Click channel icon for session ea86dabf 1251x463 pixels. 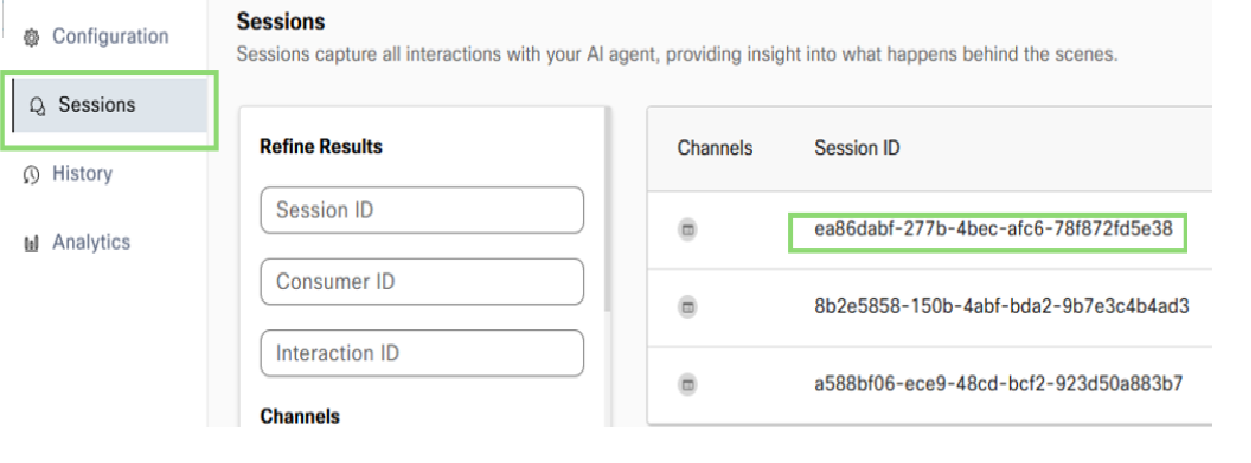tap(687, 231)
